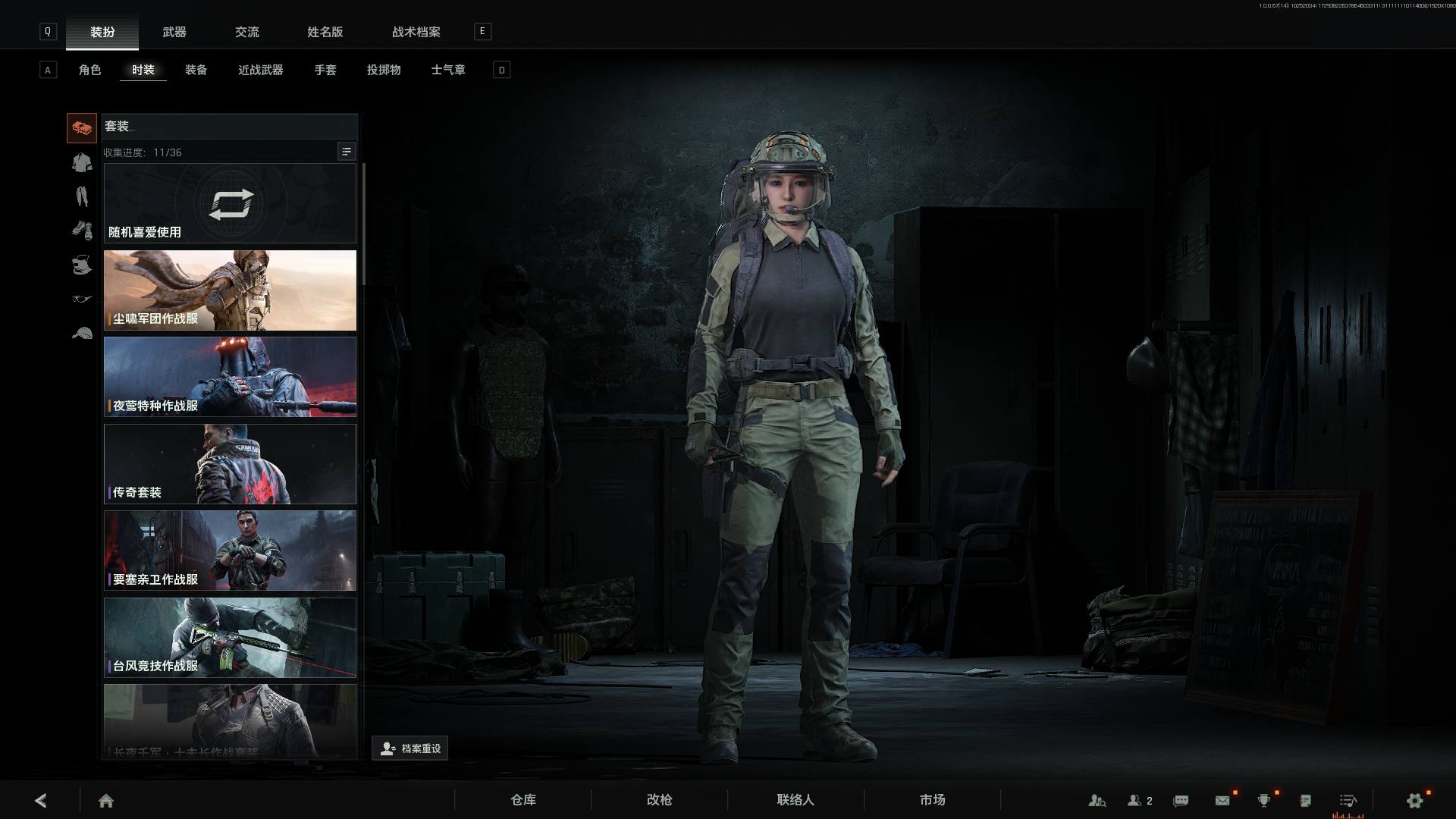Click the 档案重设 reset button
The height and width of the screenshot is (819, 1456).
pyautogui.click(x=409, y=748)
